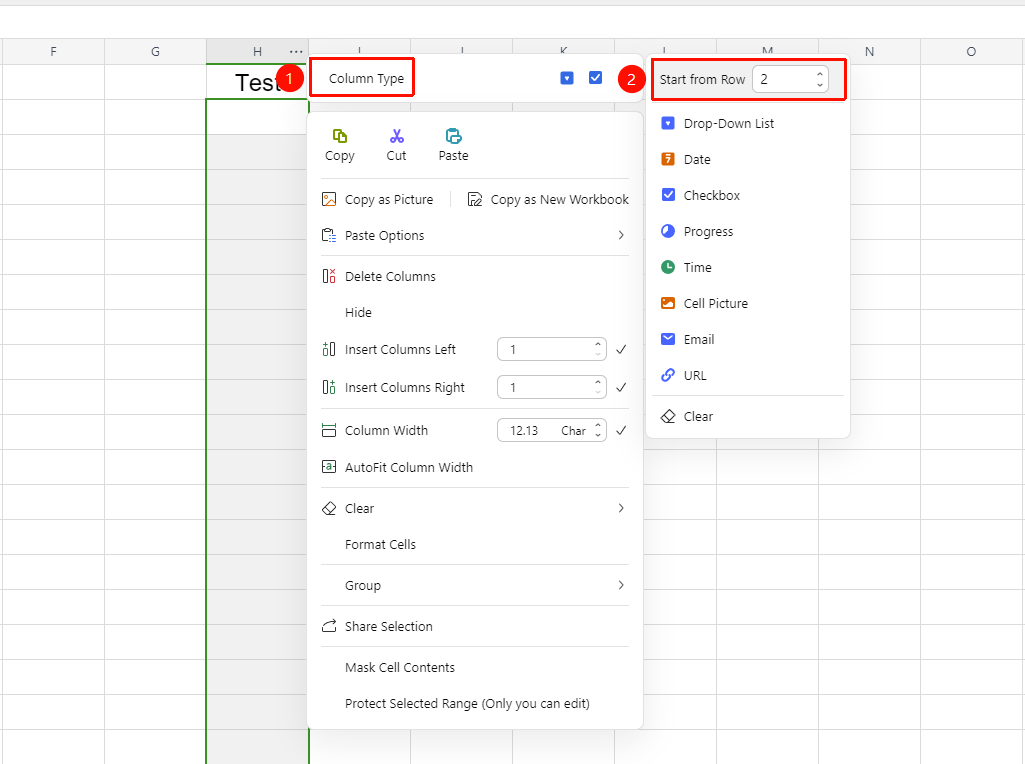The image size is (1025, 764).
Task: Click the checkbox shortcut icon beside Column Type
Action: (596, 78)
